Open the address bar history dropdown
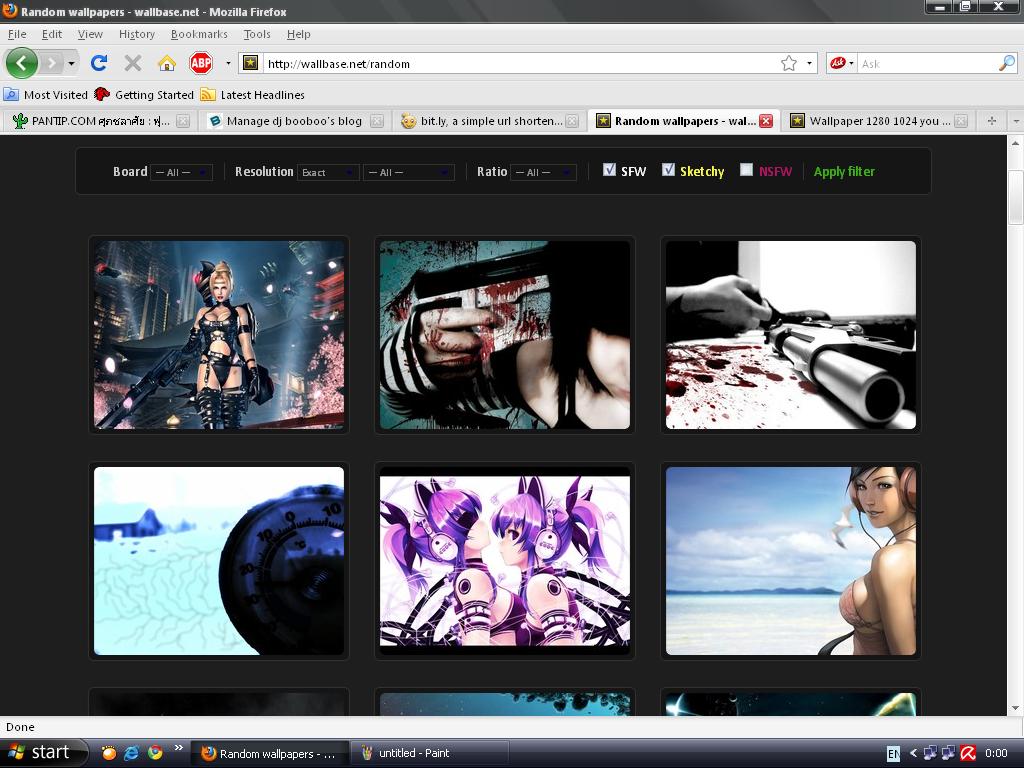The height and width of the screenshot is (768, 1024). tap(809, 63)
